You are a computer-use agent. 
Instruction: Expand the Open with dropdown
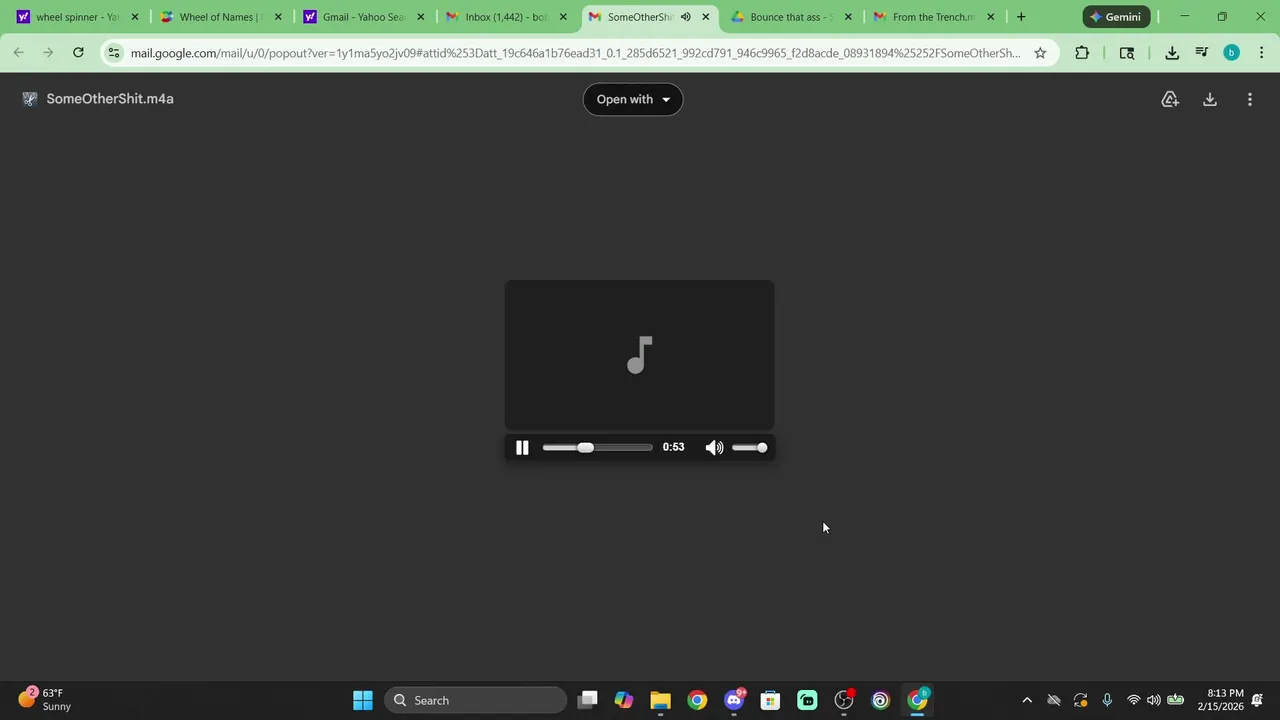[x=633, y=99]
